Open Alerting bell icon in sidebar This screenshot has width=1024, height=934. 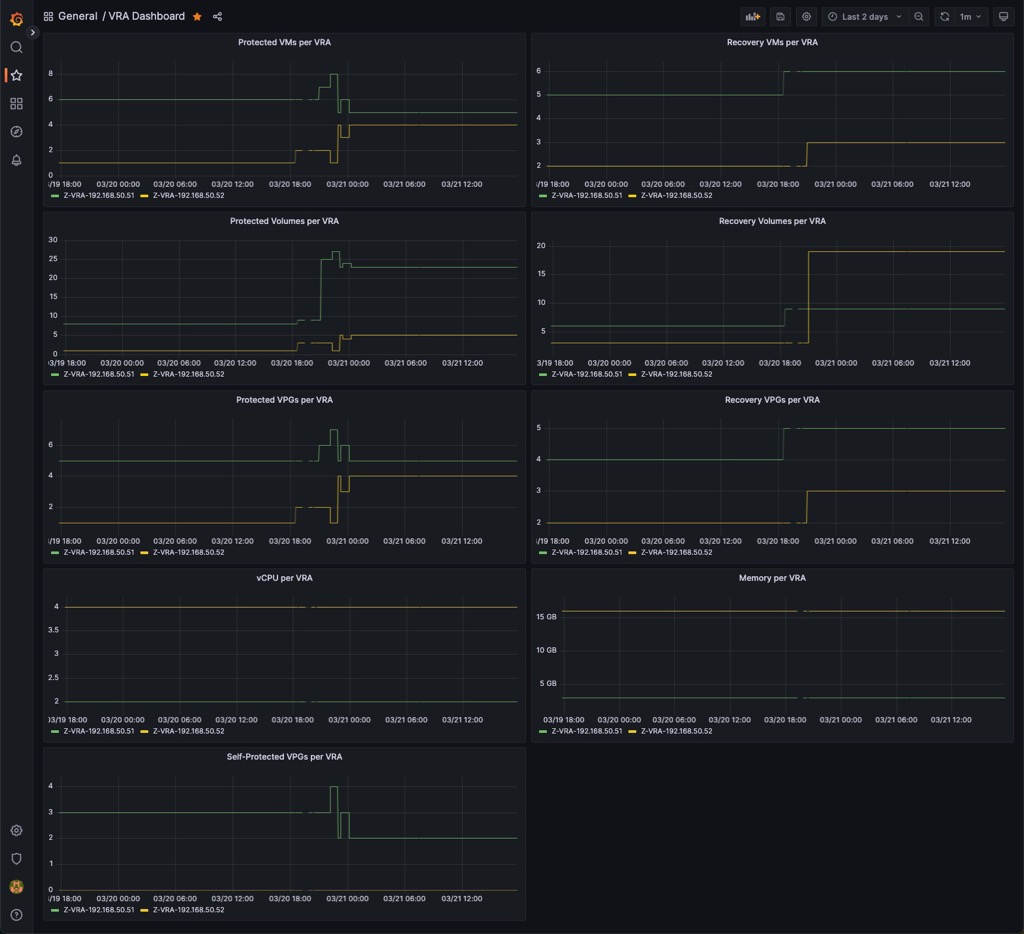point(16,160)
